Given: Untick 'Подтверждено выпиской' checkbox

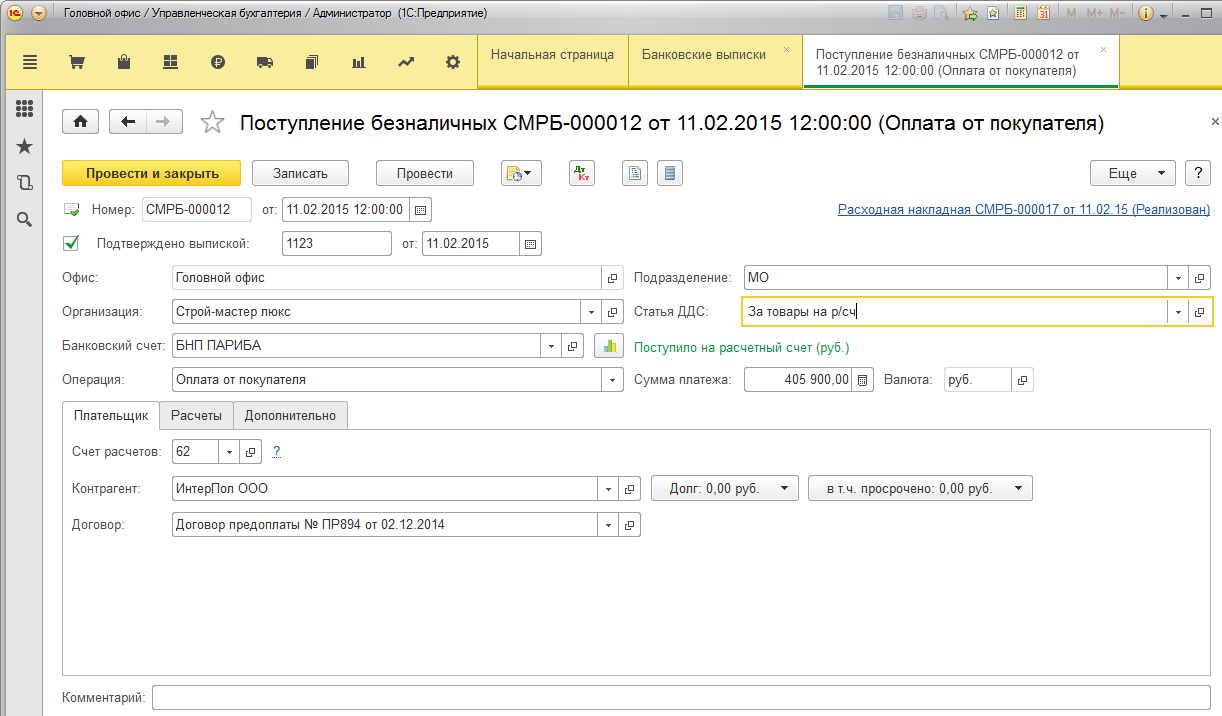Looking at the screenshot, I should [x=71, y=243].
